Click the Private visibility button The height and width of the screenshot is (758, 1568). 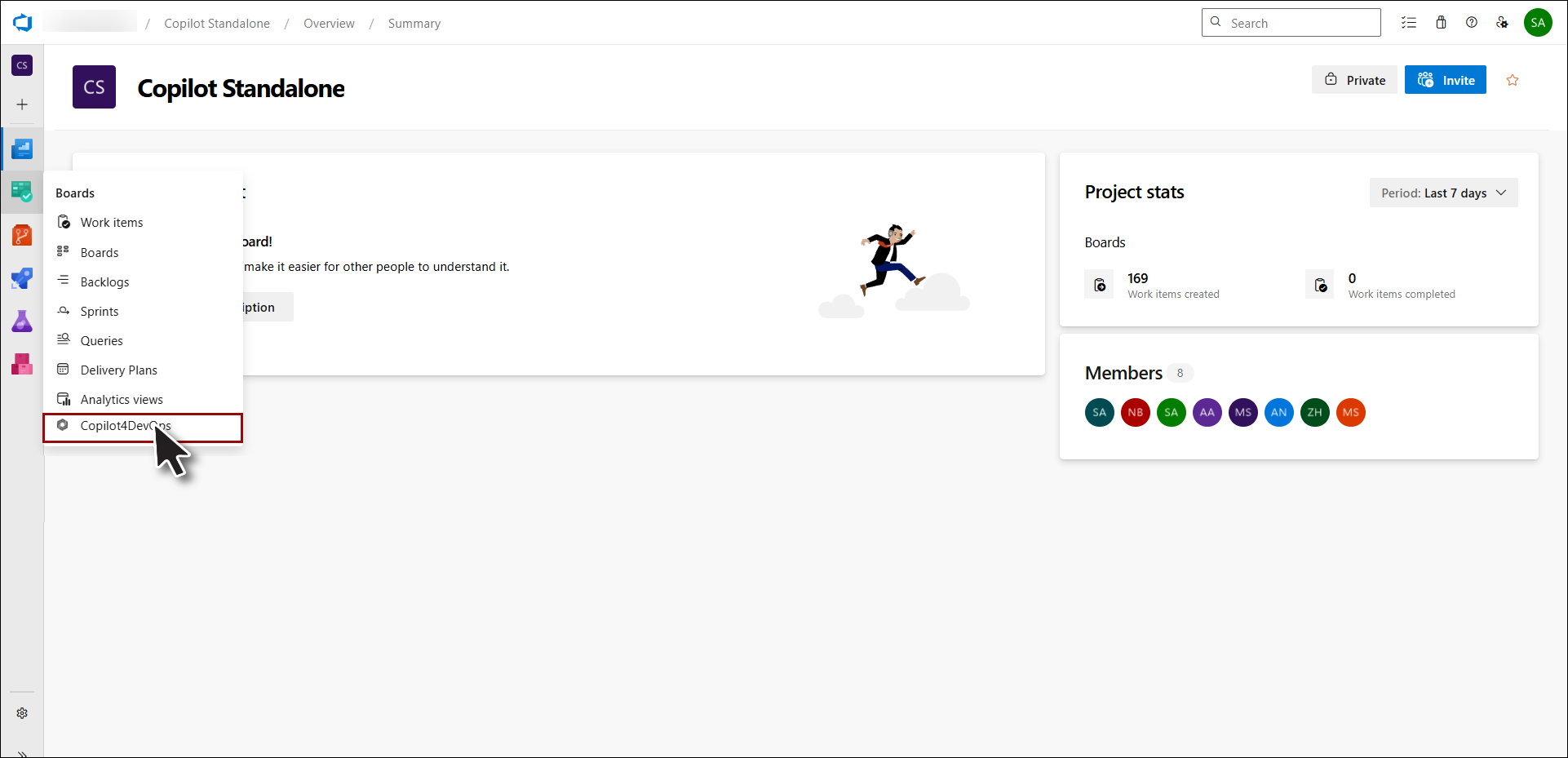1353,80
